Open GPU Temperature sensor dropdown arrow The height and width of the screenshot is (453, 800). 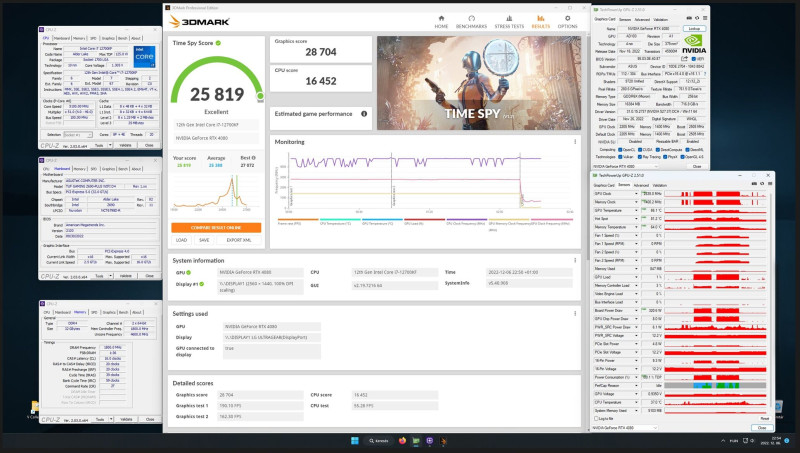pos(636,210)
